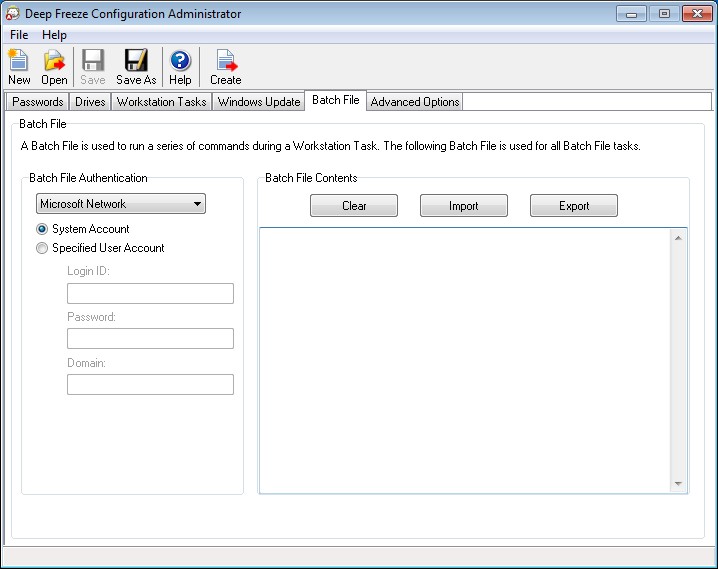Click the Import button
Screen dimensions: 718x569
463,206
